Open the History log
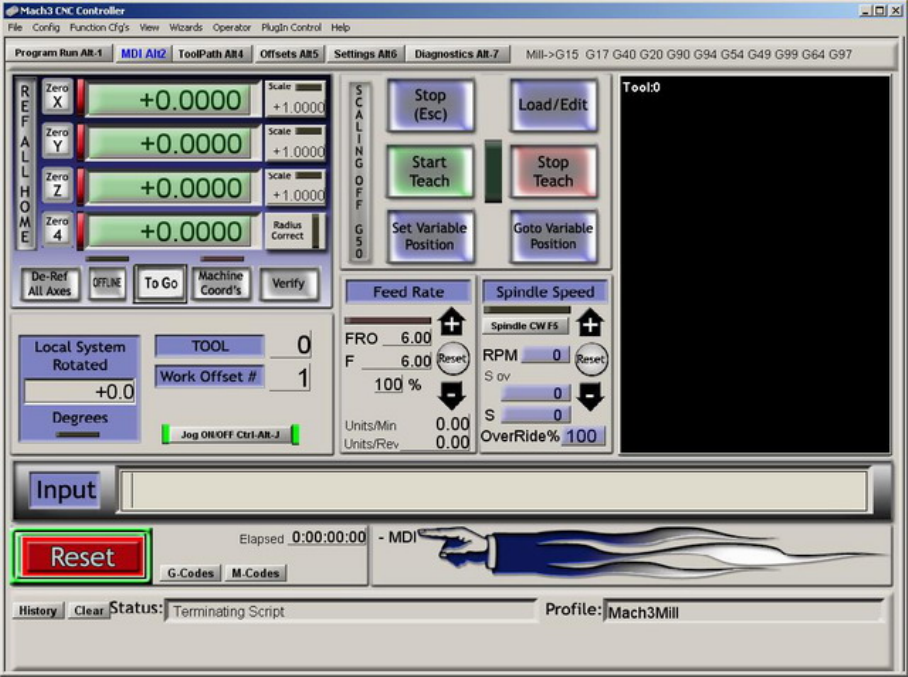 pos(38,610)
